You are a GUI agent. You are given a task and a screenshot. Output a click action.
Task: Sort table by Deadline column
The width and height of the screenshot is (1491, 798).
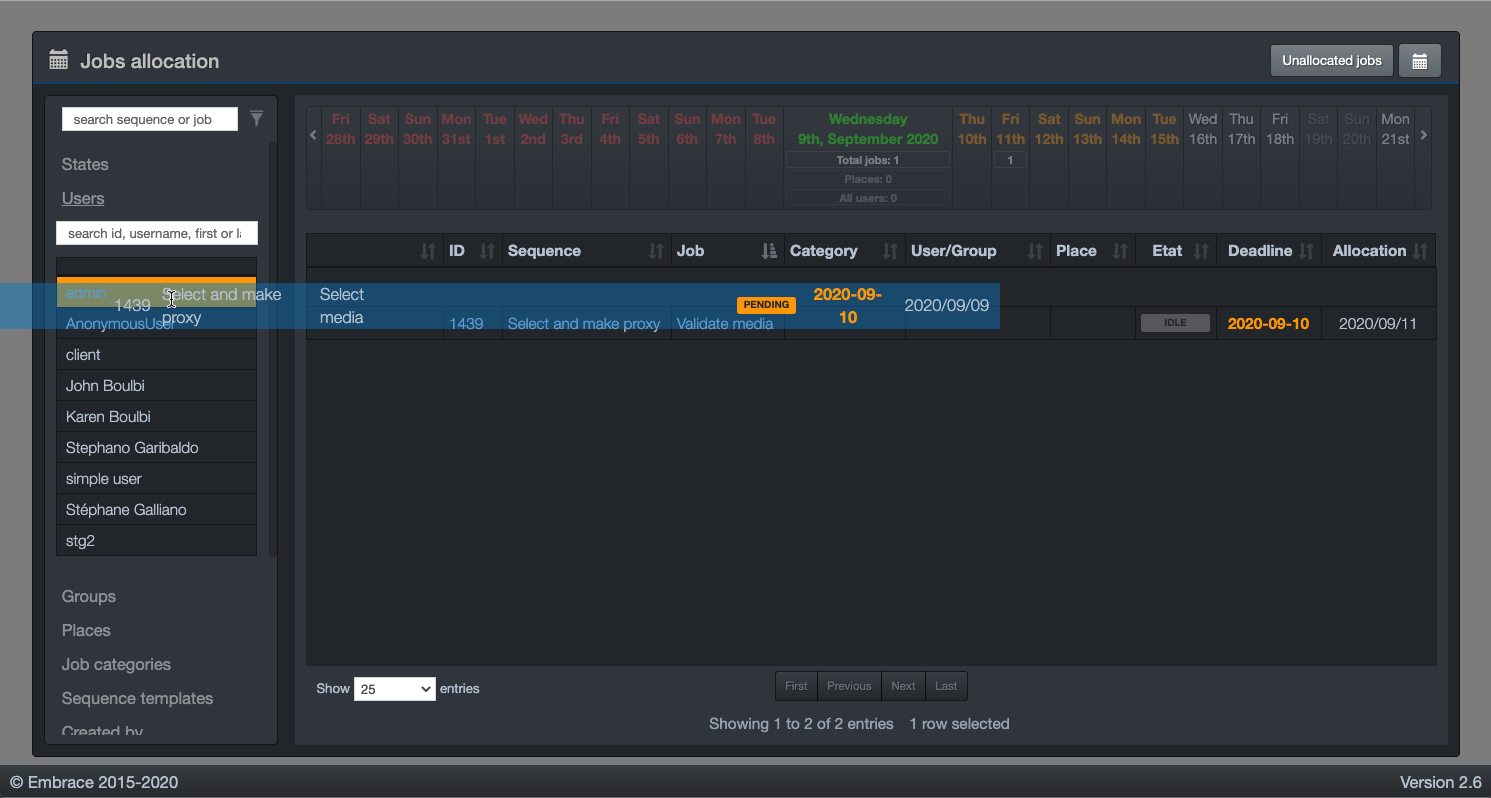1269,251
